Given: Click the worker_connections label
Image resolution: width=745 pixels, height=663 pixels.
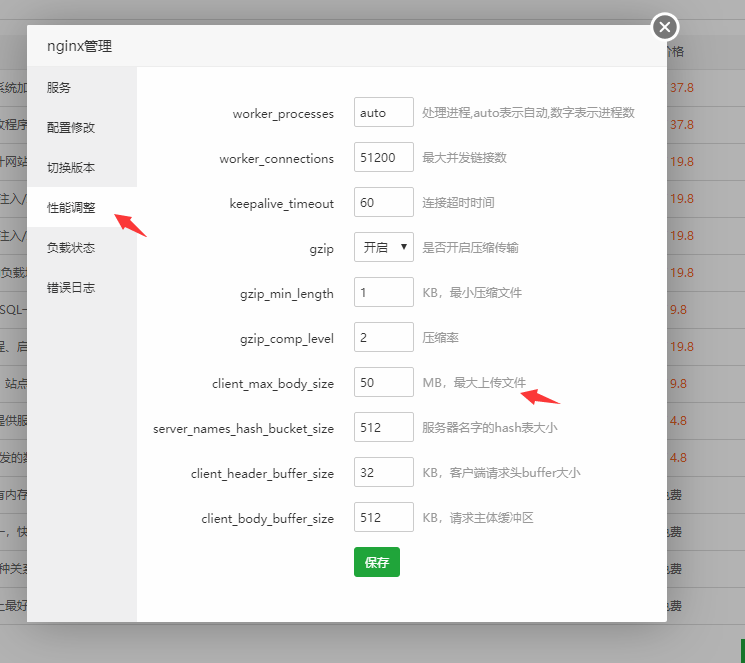Looking at the screenshot, I should [277, 159].
